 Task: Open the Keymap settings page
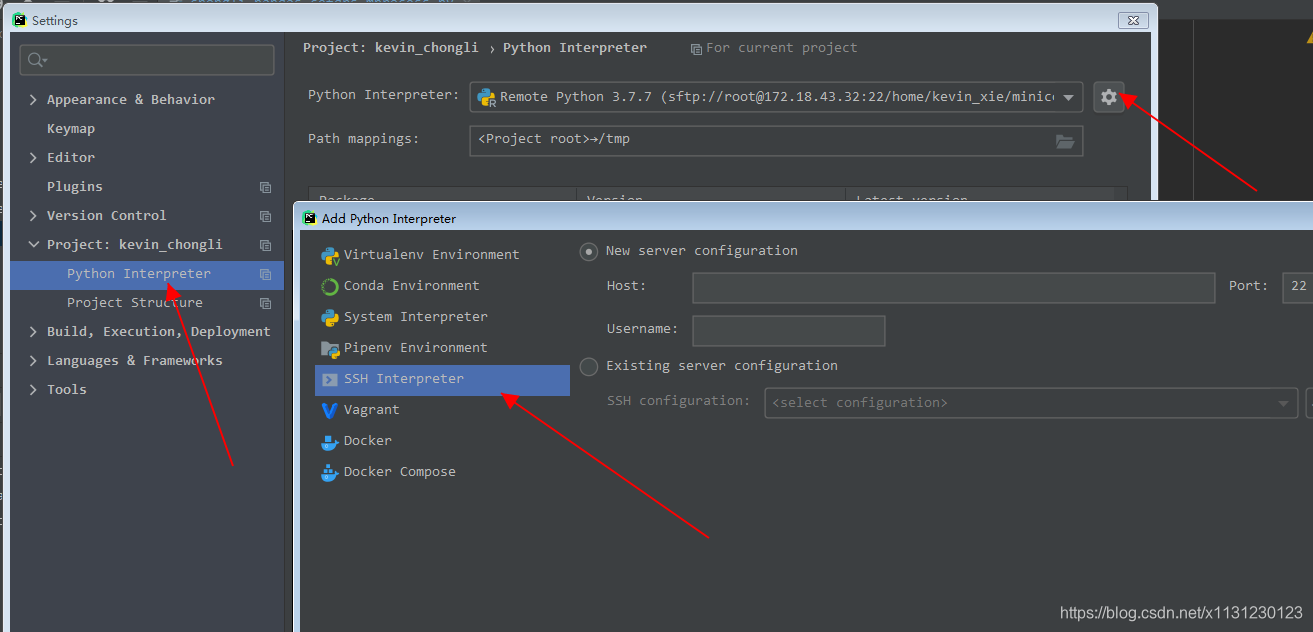[71, 129]
